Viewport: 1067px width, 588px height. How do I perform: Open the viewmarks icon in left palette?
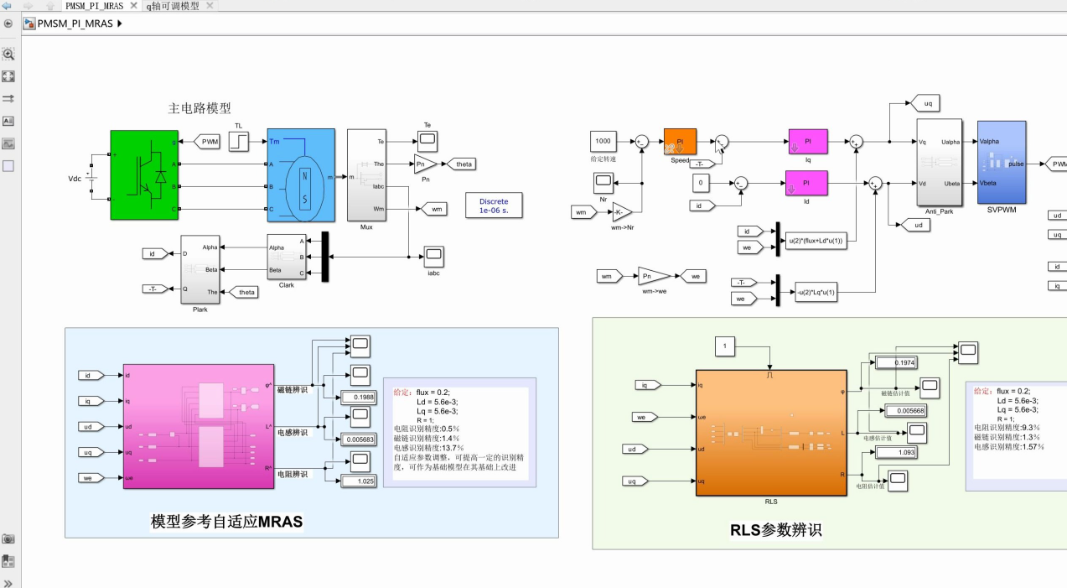(8, 560)
